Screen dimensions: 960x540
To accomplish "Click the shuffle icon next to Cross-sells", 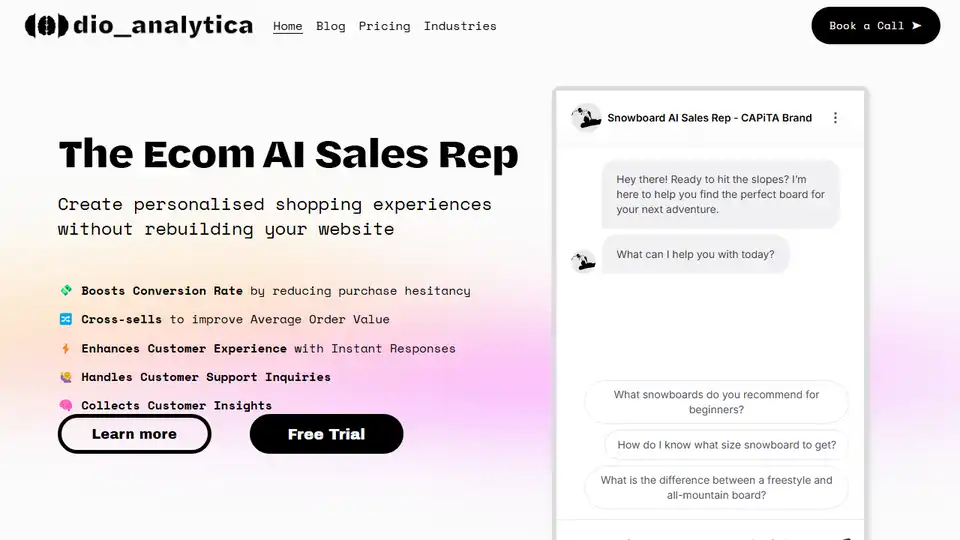I will click(66, 320).
